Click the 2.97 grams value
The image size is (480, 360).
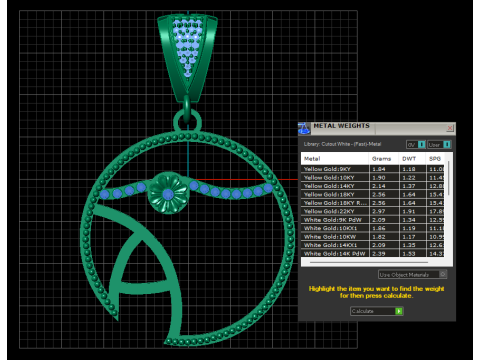pyautogui.click(x=379, y=211)
